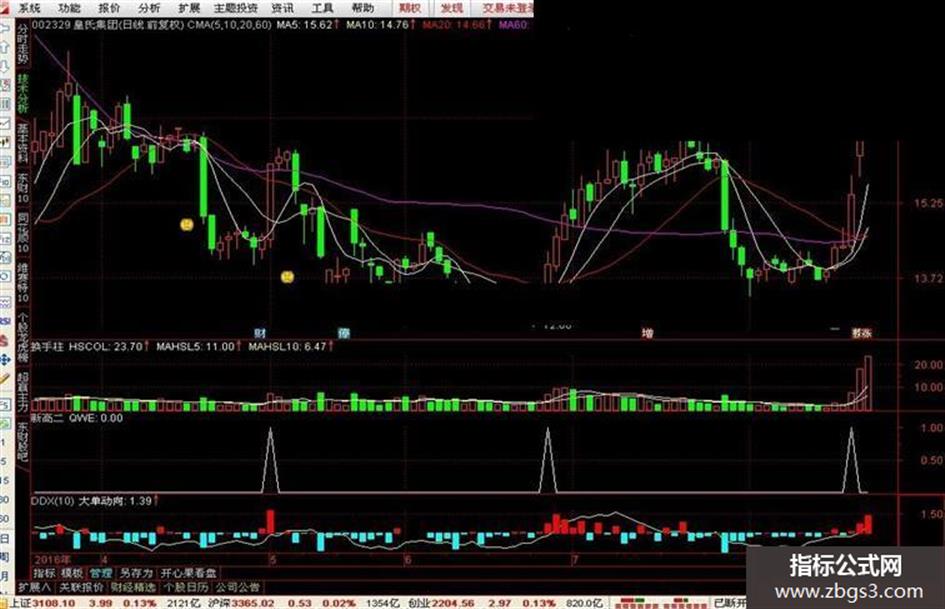The image size is (945, 609).
Task: Click the MAHSL10: 6.47 label
Action: [290, 347]
